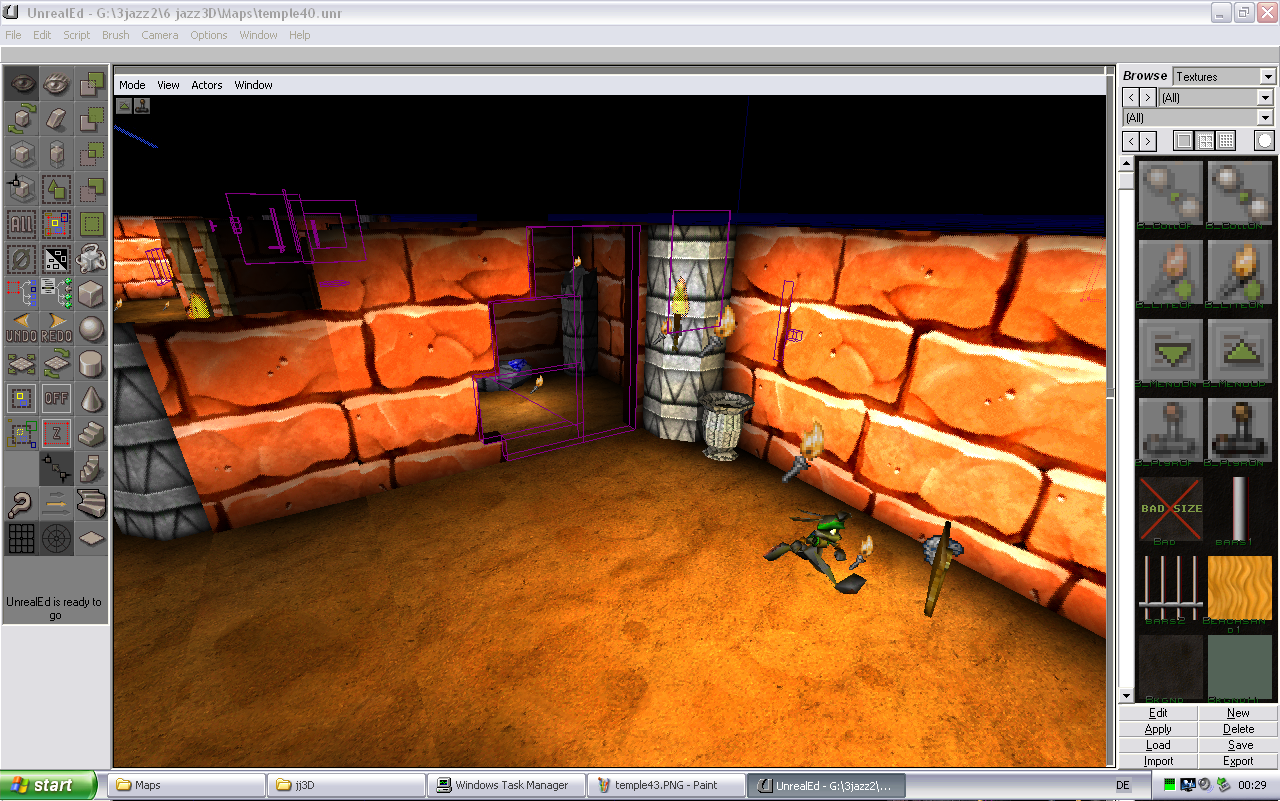Click the Intersect Brush tool

91,154
